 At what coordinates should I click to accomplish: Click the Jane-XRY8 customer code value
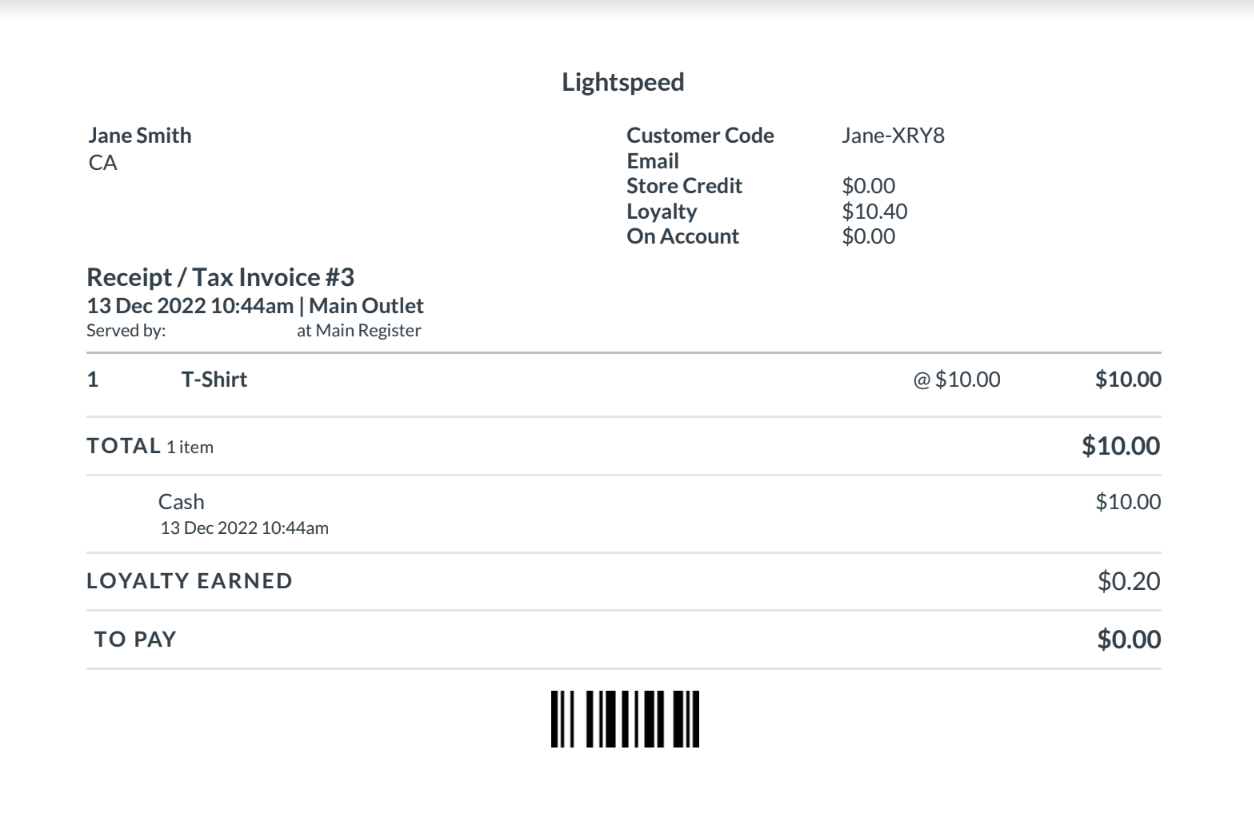click(893, 136)
